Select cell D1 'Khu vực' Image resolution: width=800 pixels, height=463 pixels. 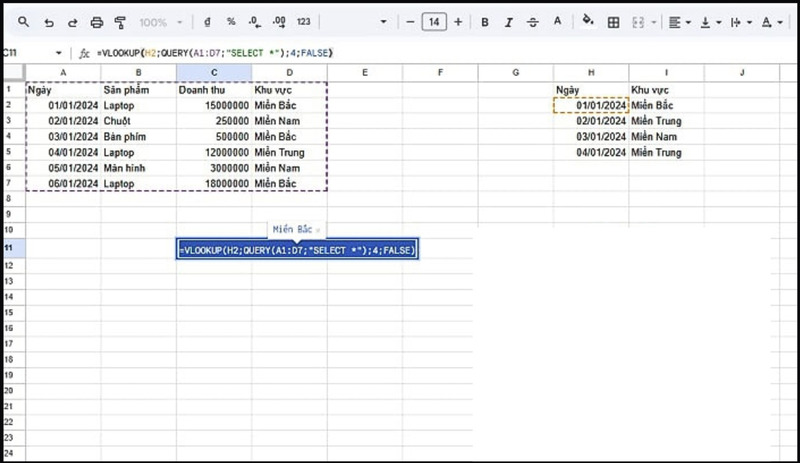pos(289,90)
